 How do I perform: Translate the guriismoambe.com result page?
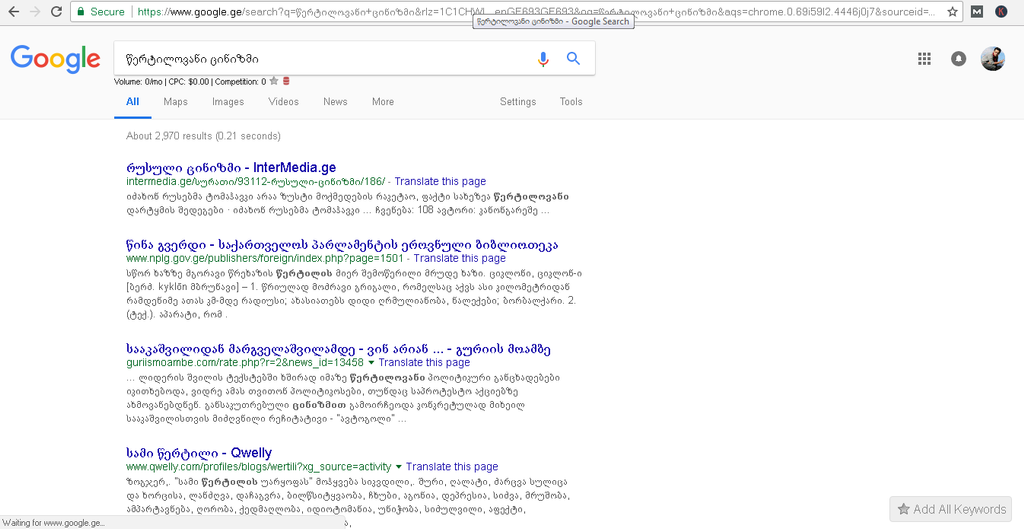tap(424, 362)
